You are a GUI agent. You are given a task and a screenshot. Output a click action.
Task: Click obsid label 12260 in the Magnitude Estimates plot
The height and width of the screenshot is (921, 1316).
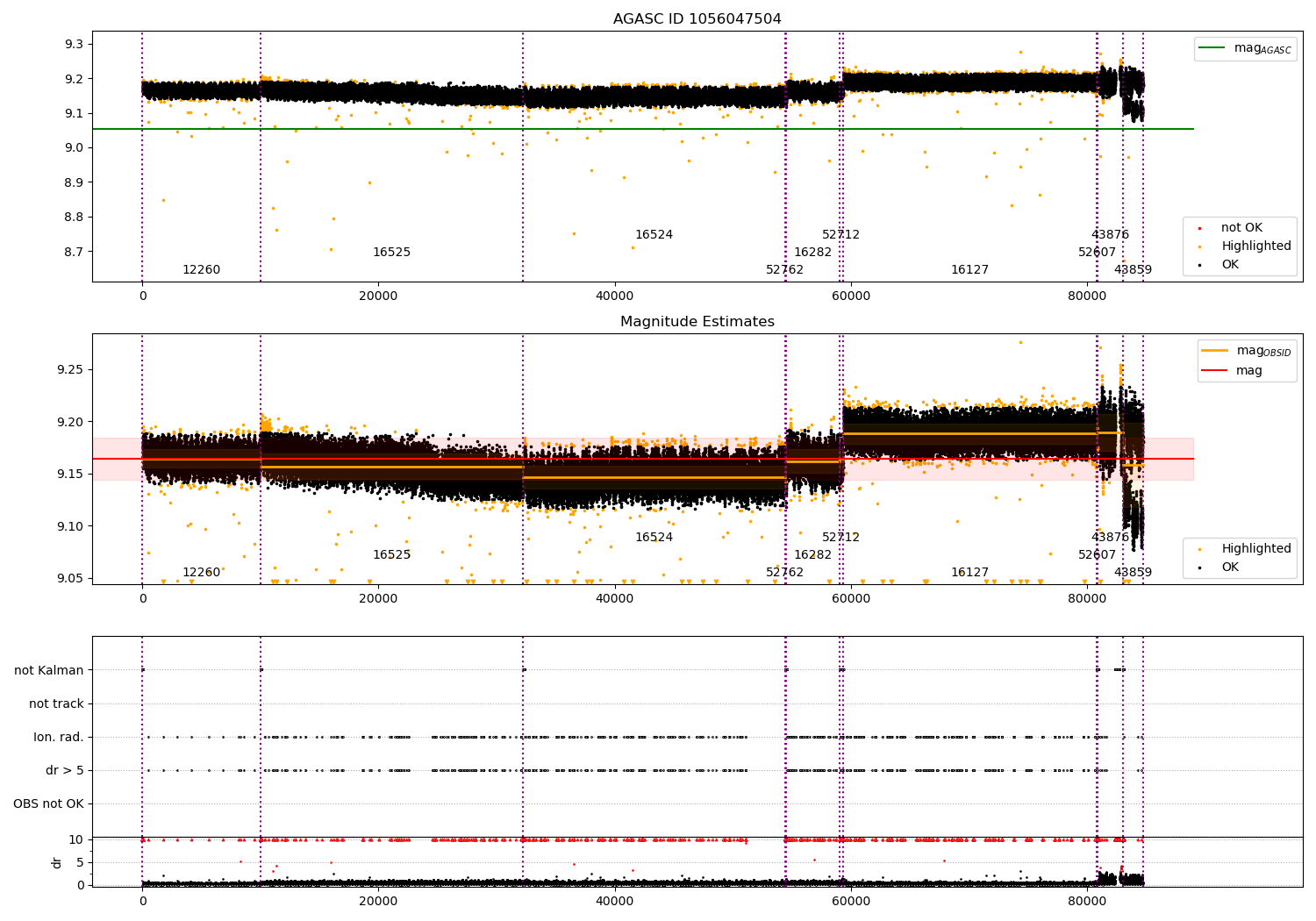pos(201,573)
